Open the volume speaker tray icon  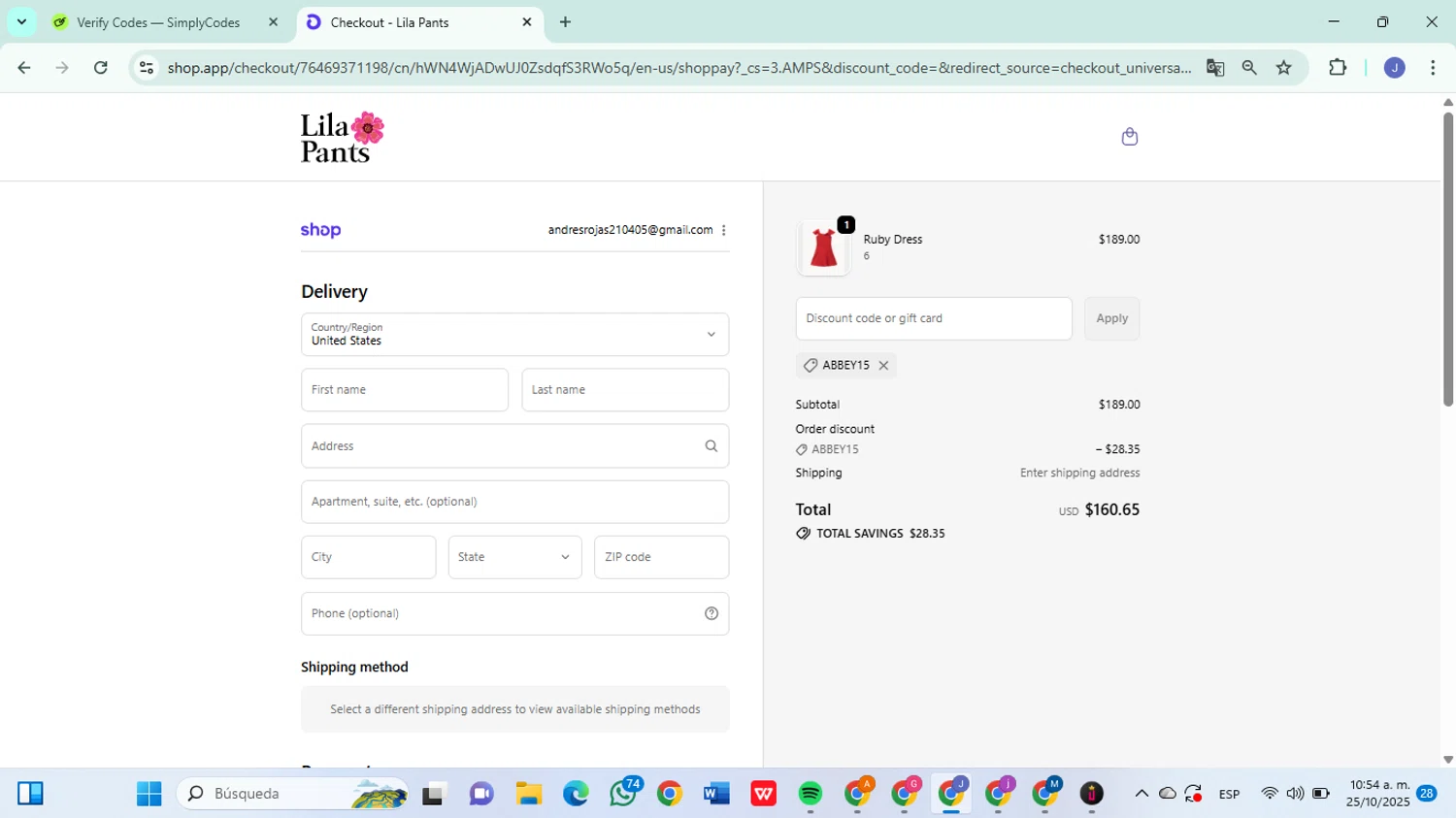point(1295,794)
